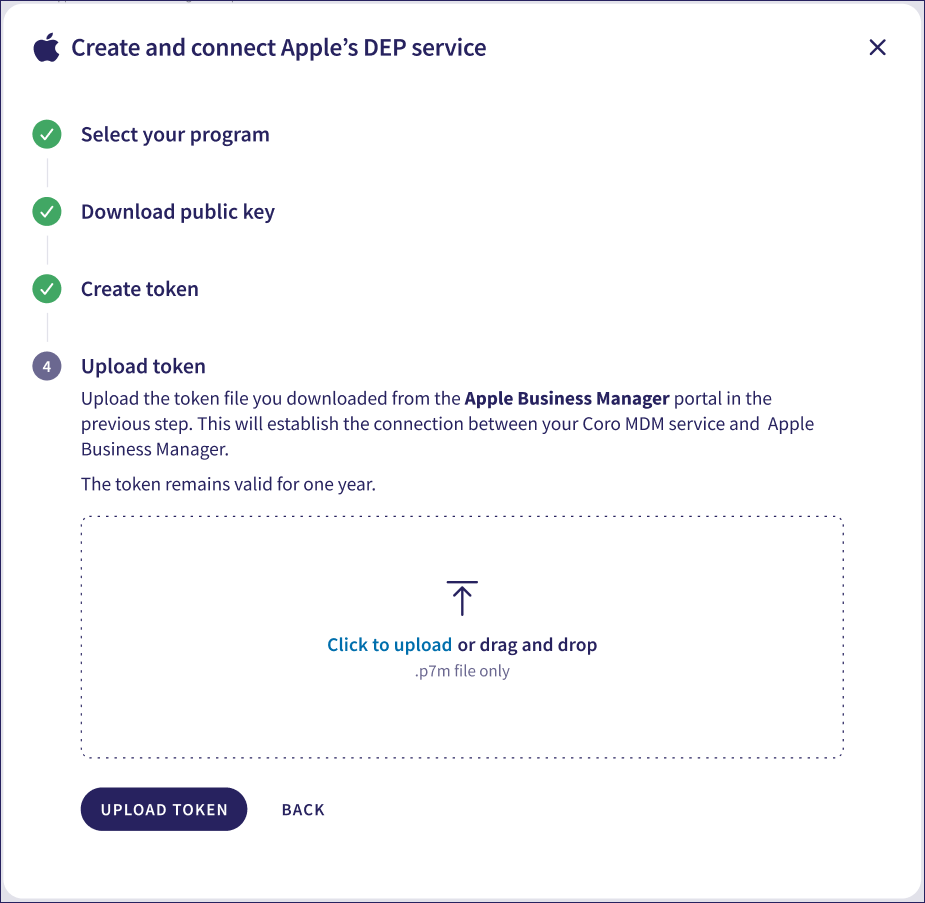925x903 pixels.
Task: Click the dialog title 'Create and connect Apple's DEP service'
Action: [278, 47]
